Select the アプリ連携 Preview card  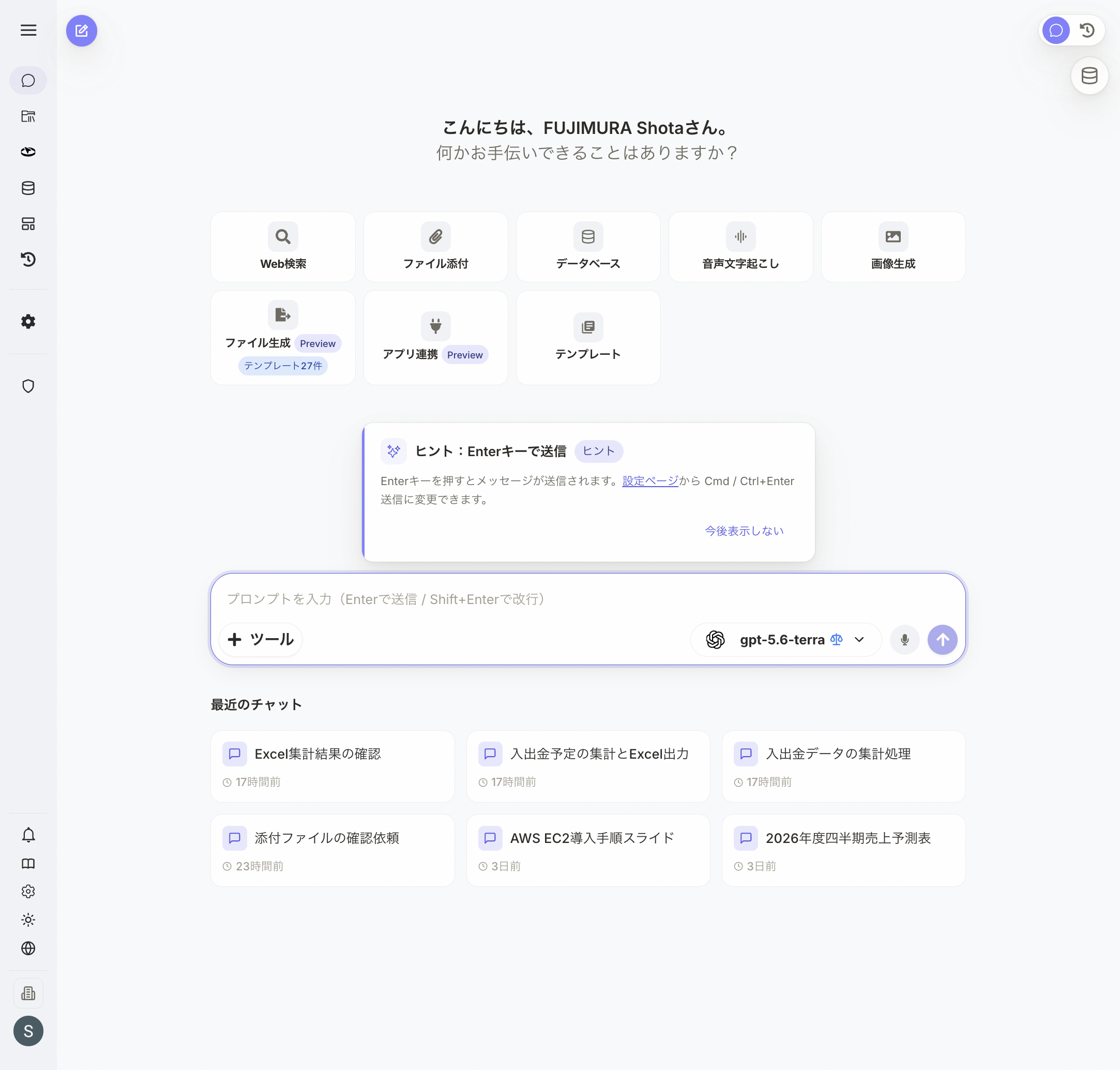(436, 338)
